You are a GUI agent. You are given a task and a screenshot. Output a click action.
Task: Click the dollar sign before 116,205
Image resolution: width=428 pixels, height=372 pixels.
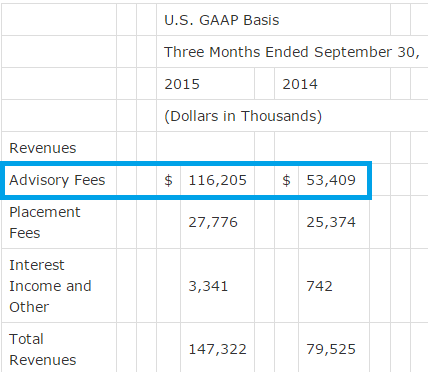point(168,180)
